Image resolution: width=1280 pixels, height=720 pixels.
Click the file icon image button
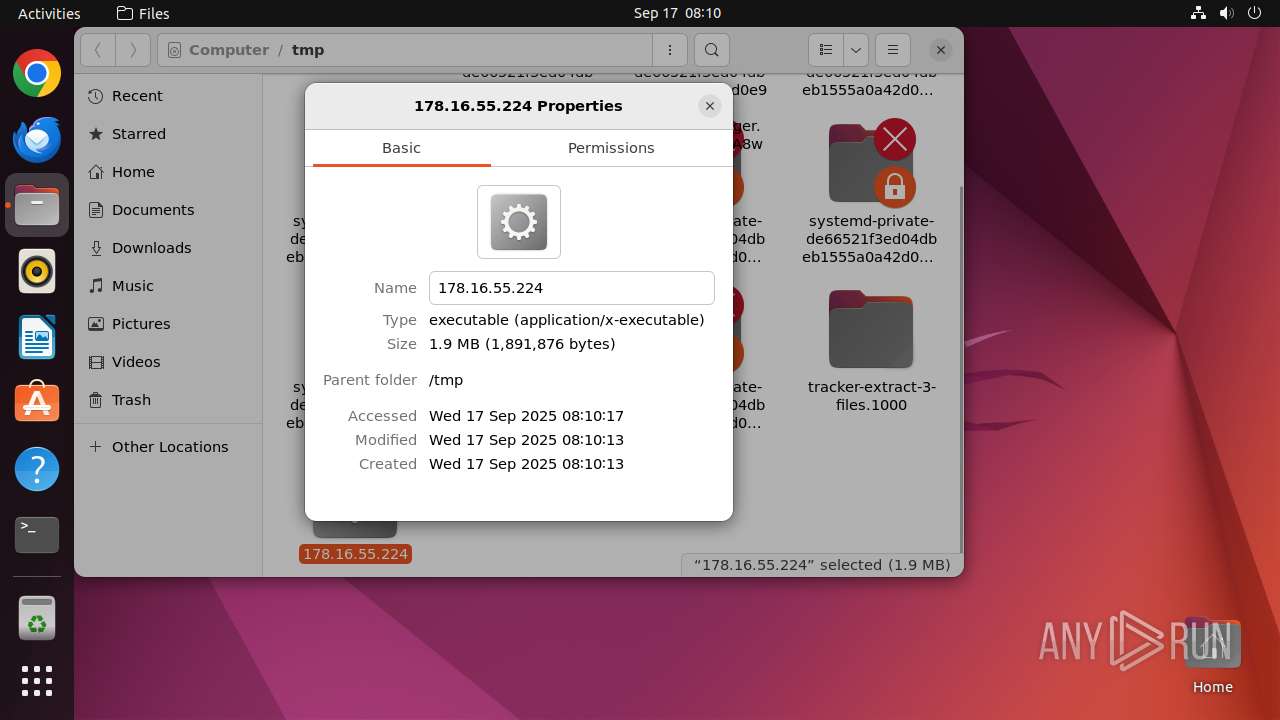click(519, 222)
